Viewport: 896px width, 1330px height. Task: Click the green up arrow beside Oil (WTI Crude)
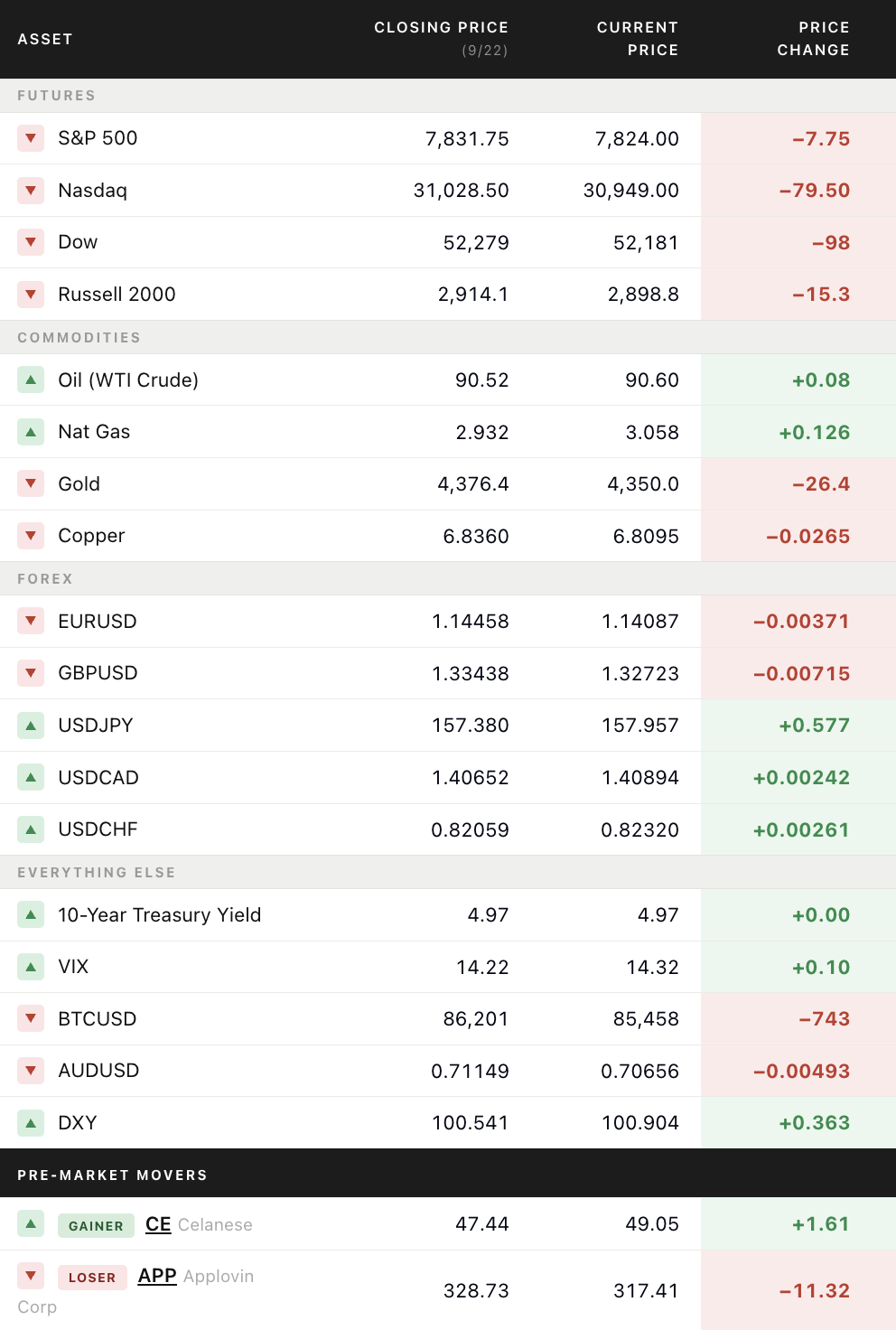pos(31,379)
